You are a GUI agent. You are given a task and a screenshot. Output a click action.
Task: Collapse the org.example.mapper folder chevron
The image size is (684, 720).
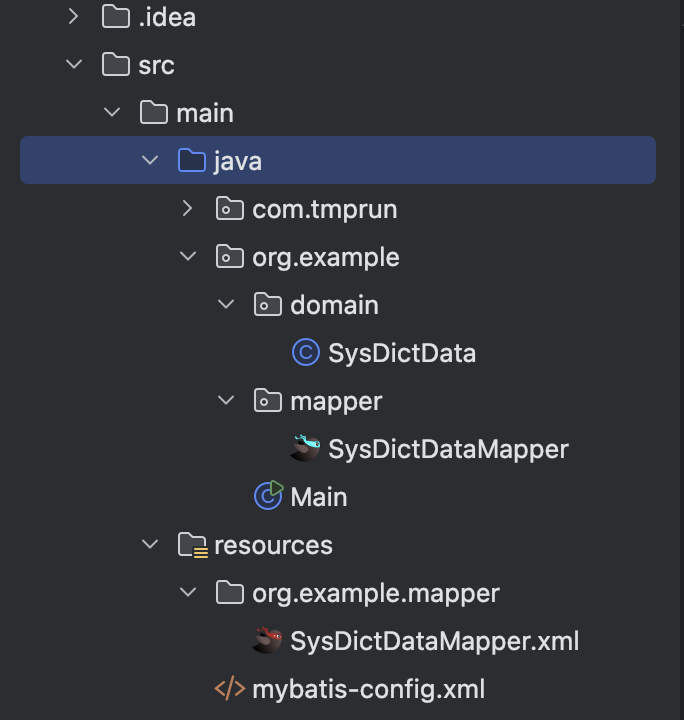[x=188, y=592]
